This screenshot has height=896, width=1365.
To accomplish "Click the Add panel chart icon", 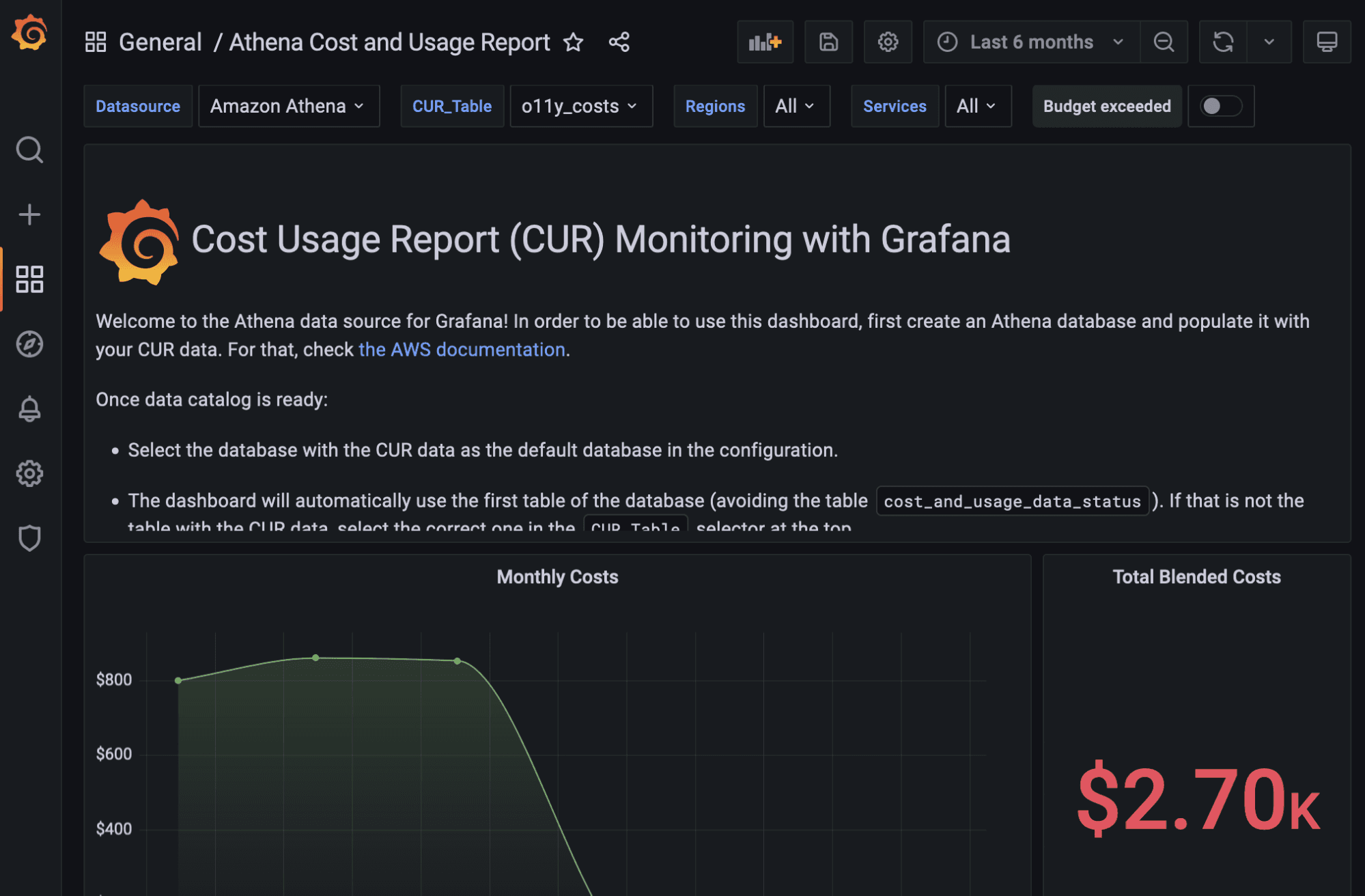I will coord(764,42).
